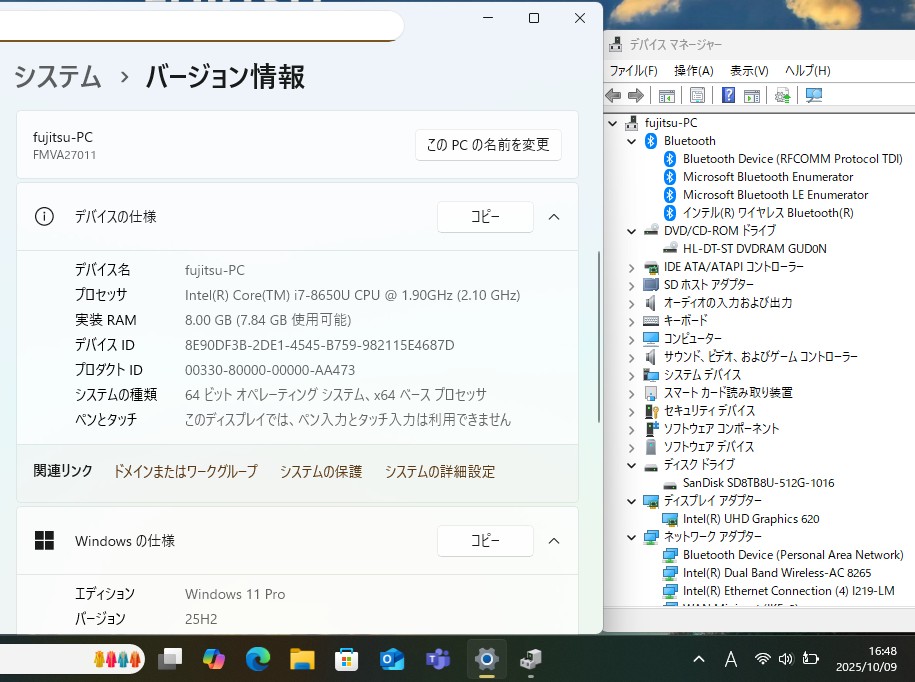Viewport: 915px width, 682px height.
Task: Collapse the デバイスの仕様 section chevron
Action: tap(554, 217)
